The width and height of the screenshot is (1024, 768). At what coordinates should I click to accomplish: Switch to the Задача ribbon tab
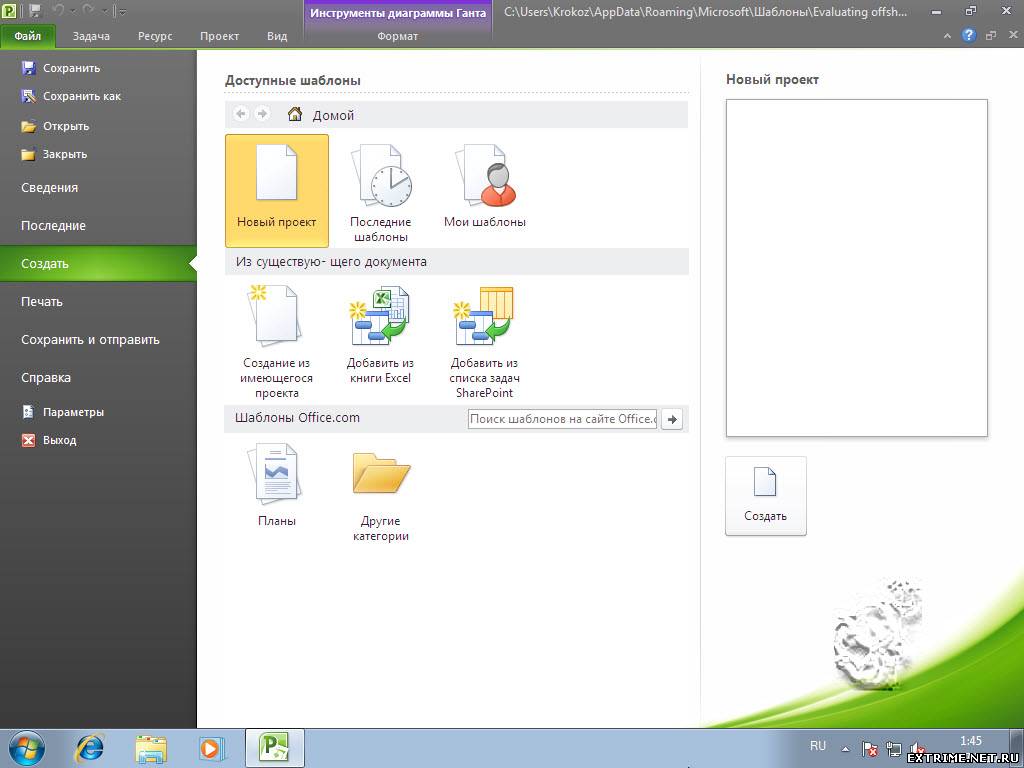[x=91, y=36]
